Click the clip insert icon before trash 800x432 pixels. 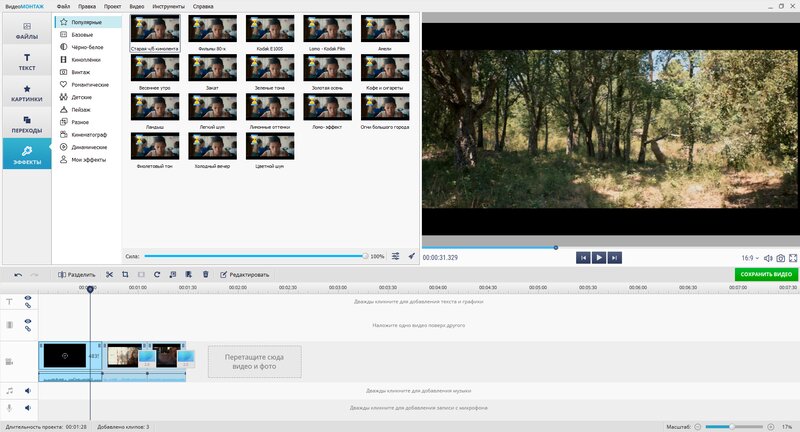point(189,274)
